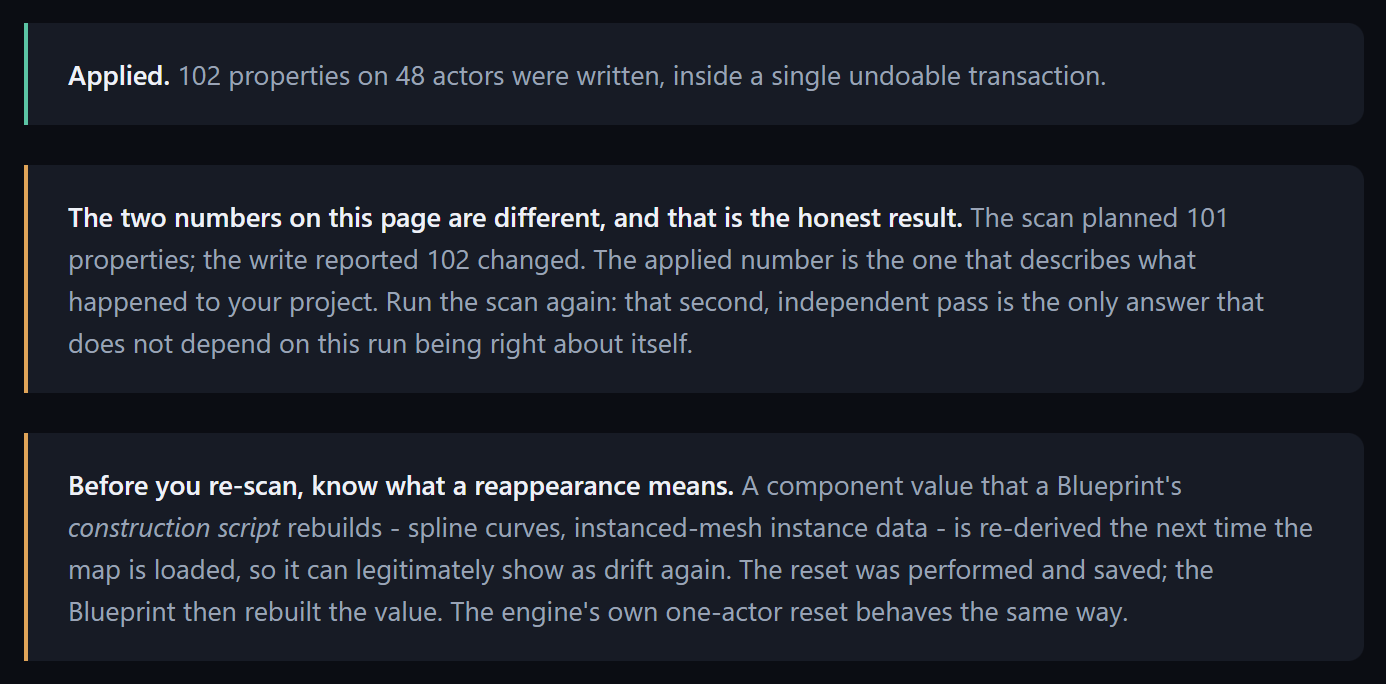Click the orange bar beside the two numbers warning
This screenshot has height=684, width=1386.
click(x=25, y=279)
